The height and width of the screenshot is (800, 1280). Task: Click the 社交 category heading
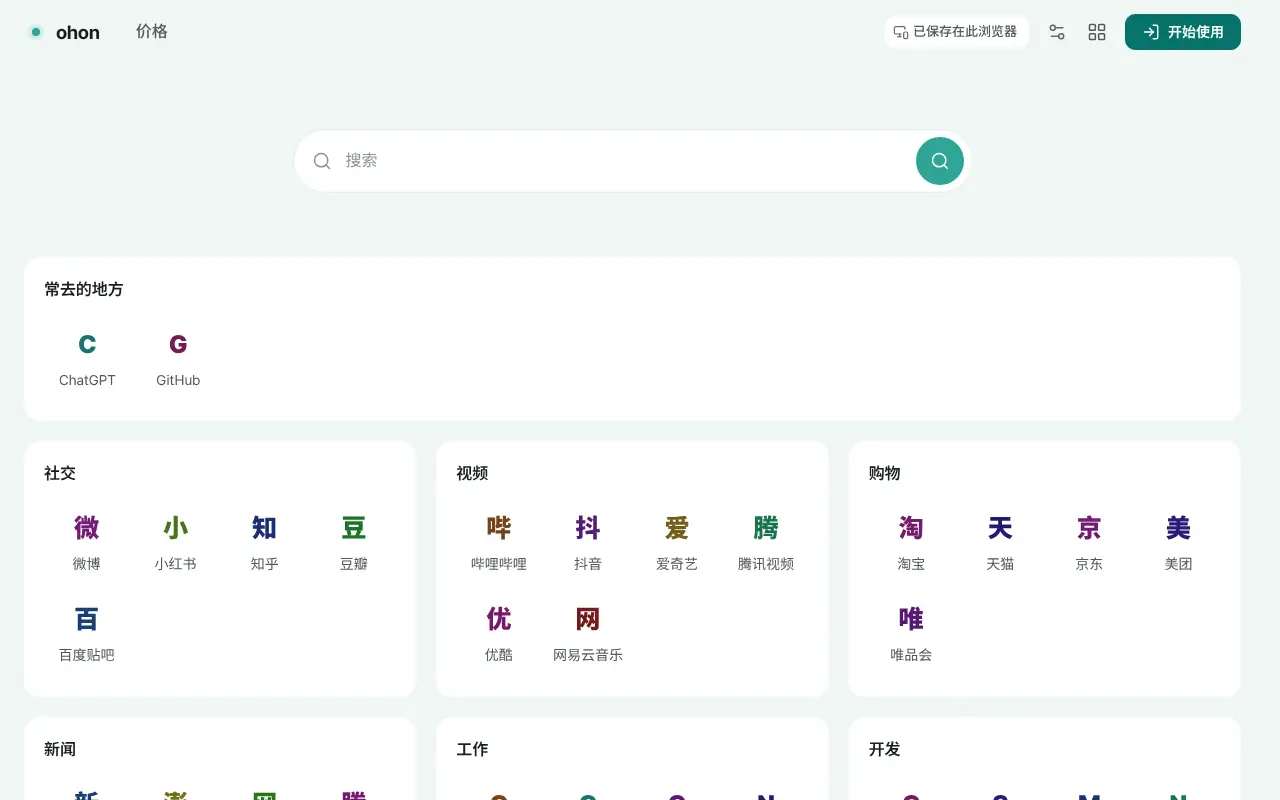(60, 473)
